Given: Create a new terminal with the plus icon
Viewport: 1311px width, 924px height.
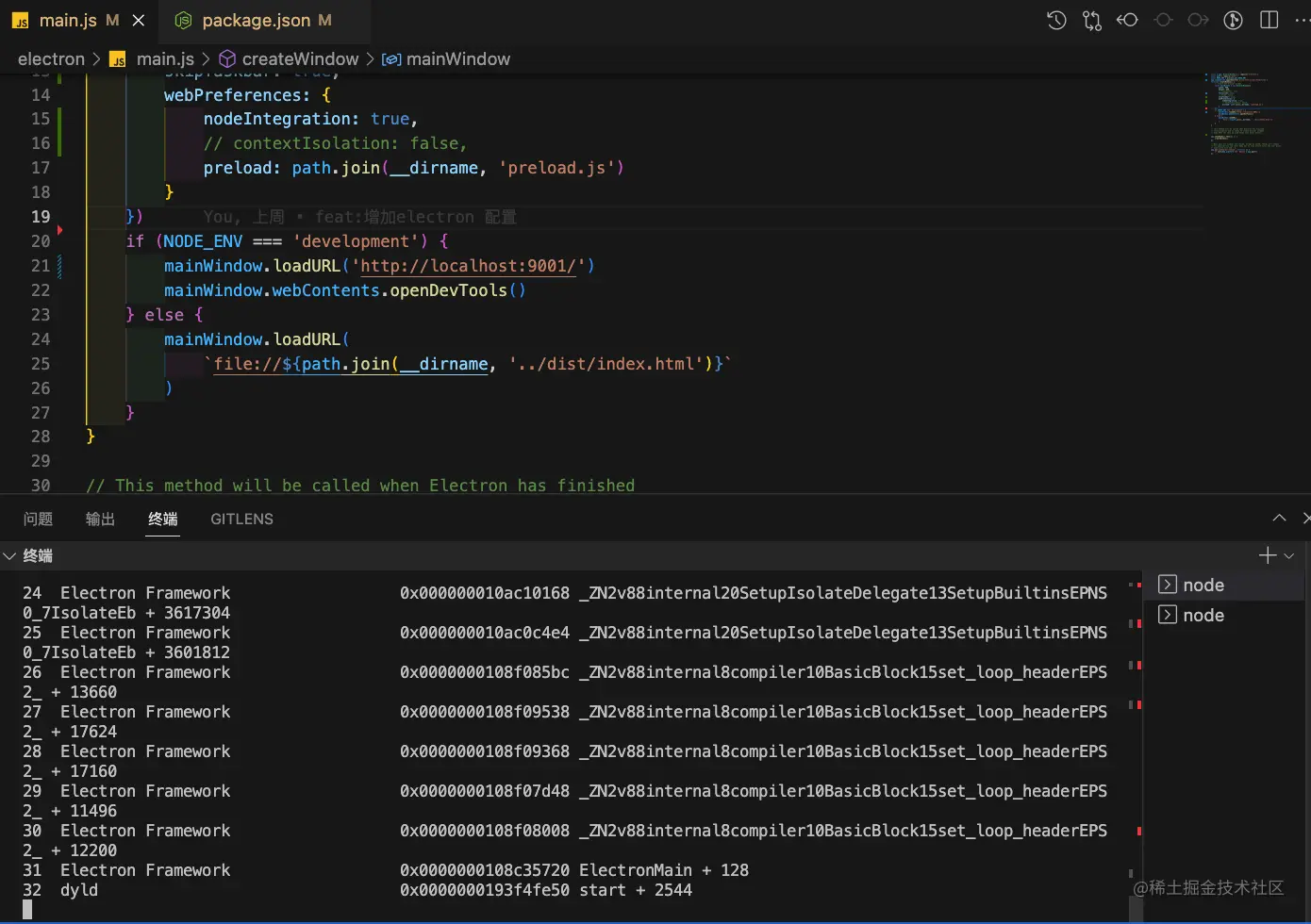Looking at the screenshot, I should (x=1268, y=555).
